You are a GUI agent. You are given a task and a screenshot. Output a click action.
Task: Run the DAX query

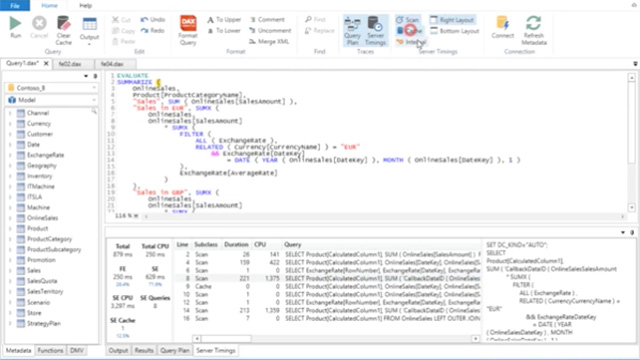(16, 27)
